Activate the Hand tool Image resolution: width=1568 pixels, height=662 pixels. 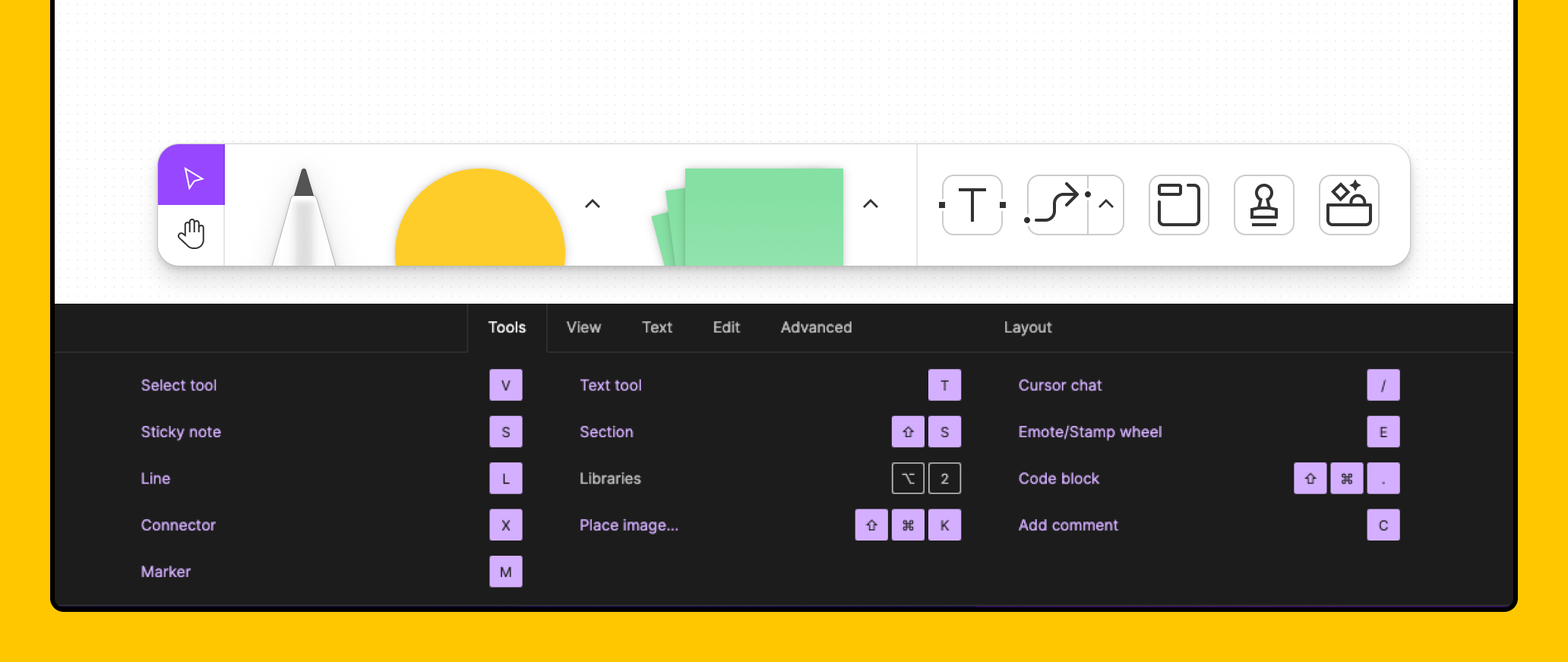point(191,235)
